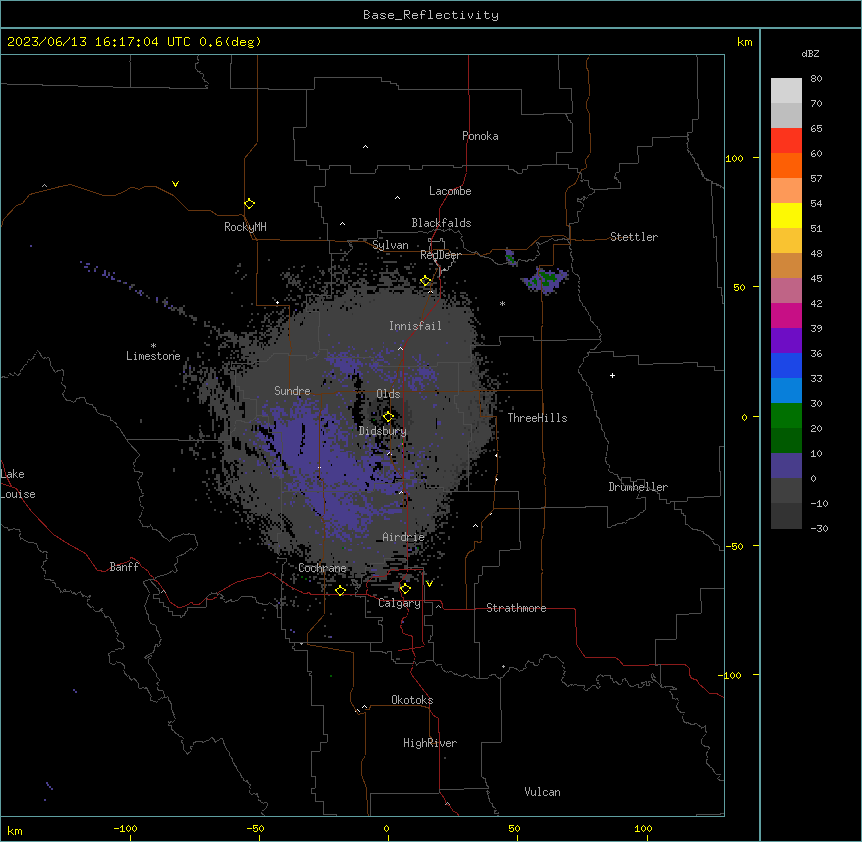This screenshot has width=862, height=842.
Task: Click the Calgary city label
Action: (x=400, y=603)
